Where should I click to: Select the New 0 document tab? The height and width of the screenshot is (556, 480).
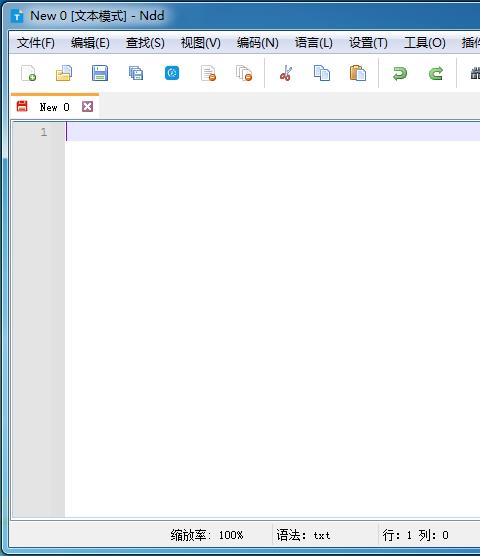coord(55,107)
